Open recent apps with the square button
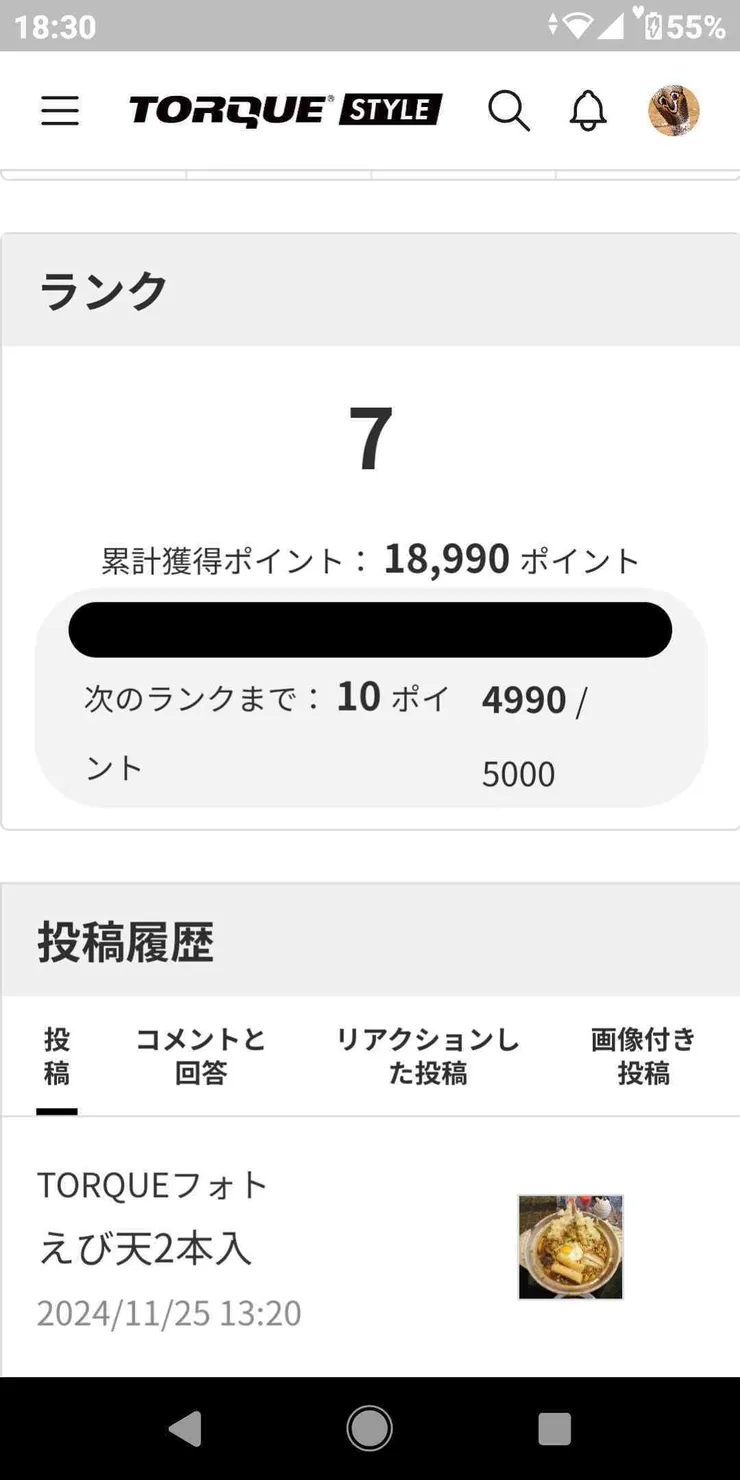 coord(555,1430)
